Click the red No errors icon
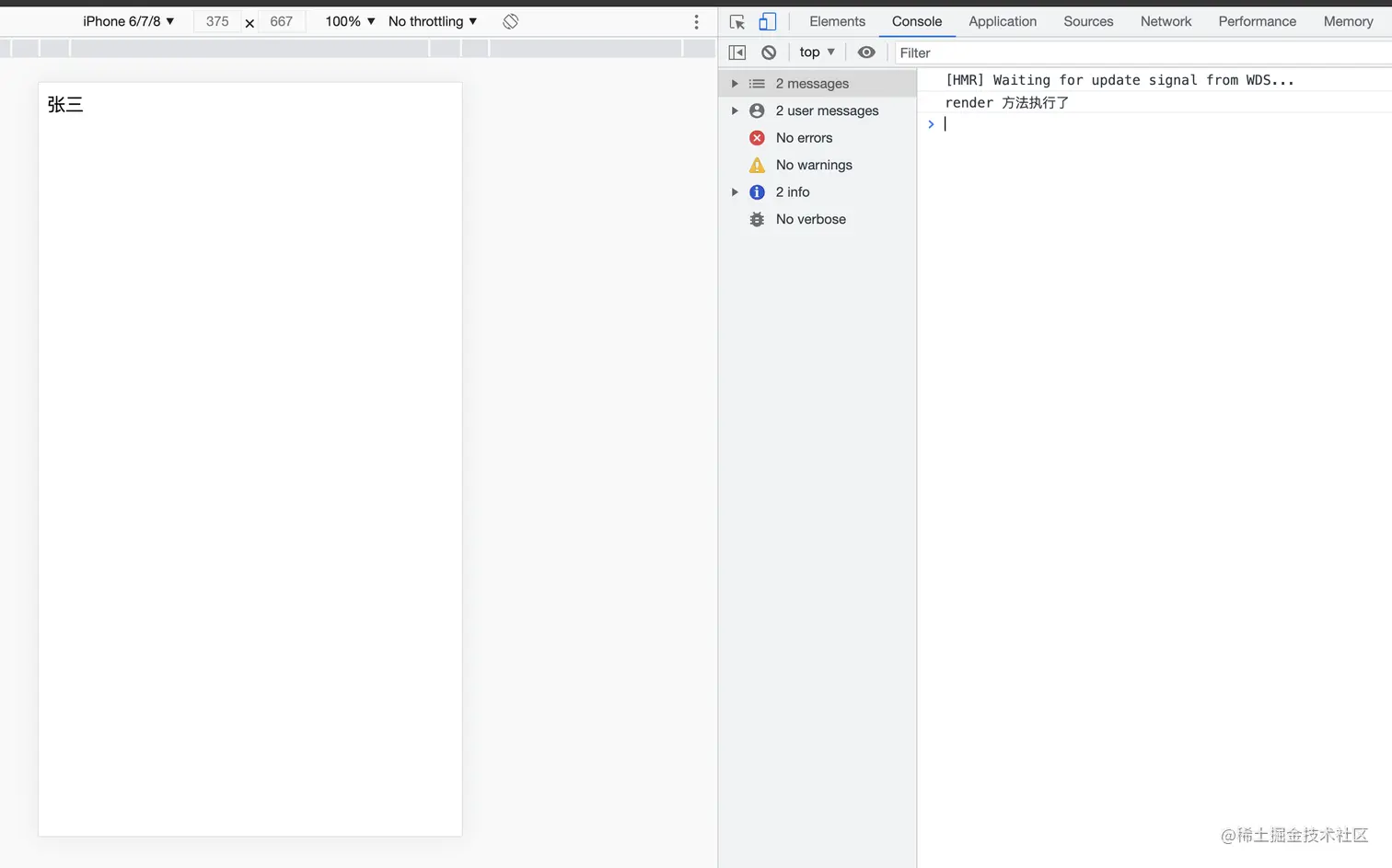 757,138
